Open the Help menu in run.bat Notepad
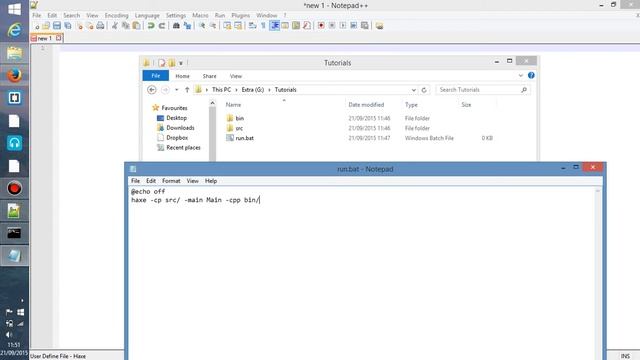The image size is (640, 360). 211,181
